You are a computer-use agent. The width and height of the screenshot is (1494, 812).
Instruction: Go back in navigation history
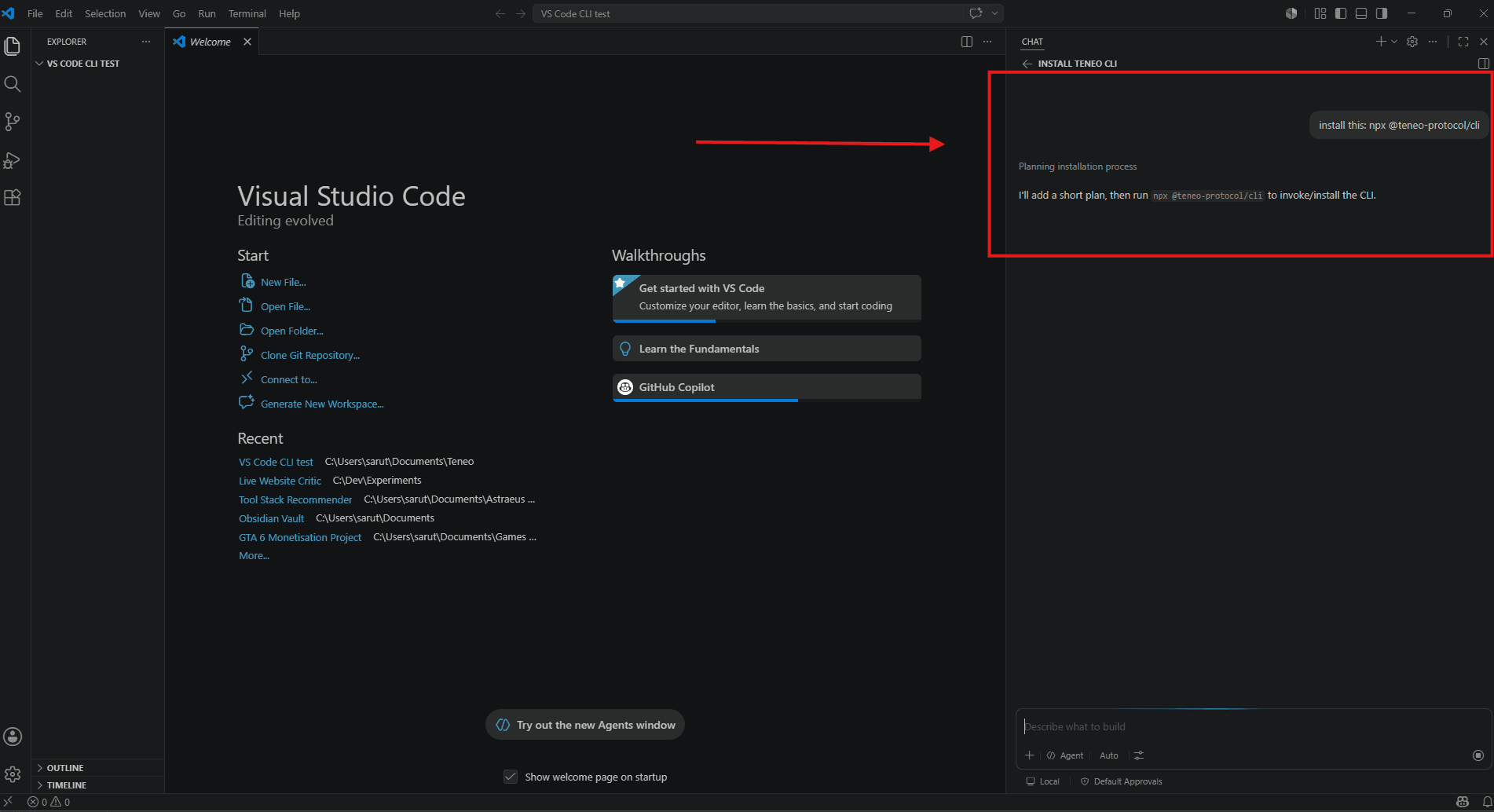[500, 13]
